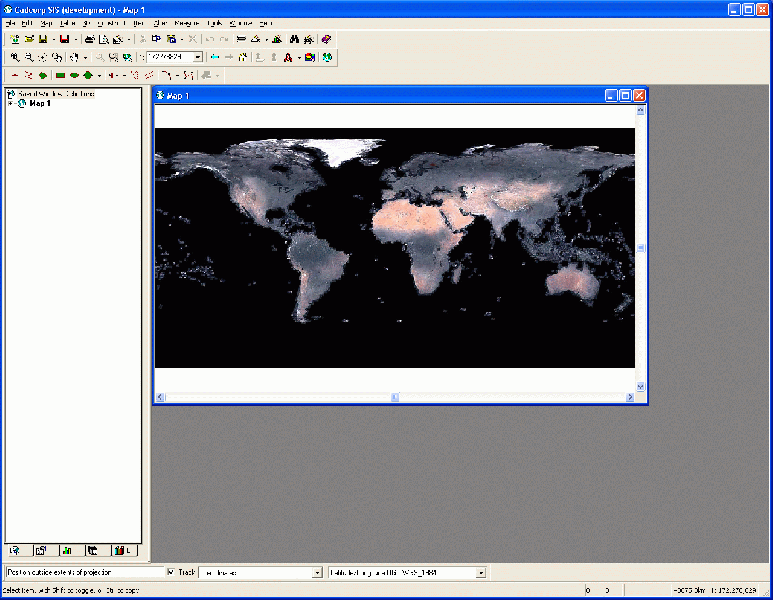The height and width of the screenshot is (600, 773).
Task: Open the coordinate system dropdown in the bottom bar
Action: click(x=481, y=573)
